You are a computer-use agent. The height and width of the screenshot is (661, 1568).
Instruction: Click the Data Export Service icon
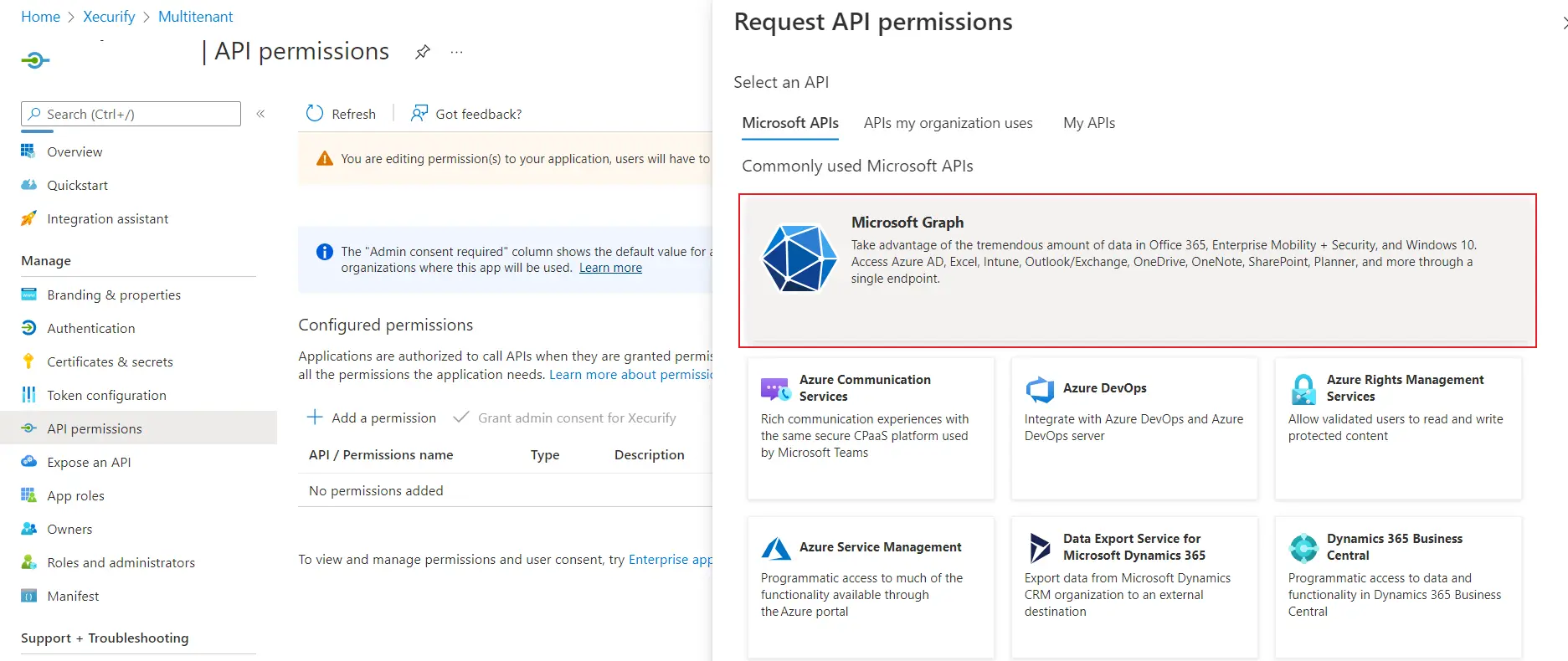coord(1040,548)
